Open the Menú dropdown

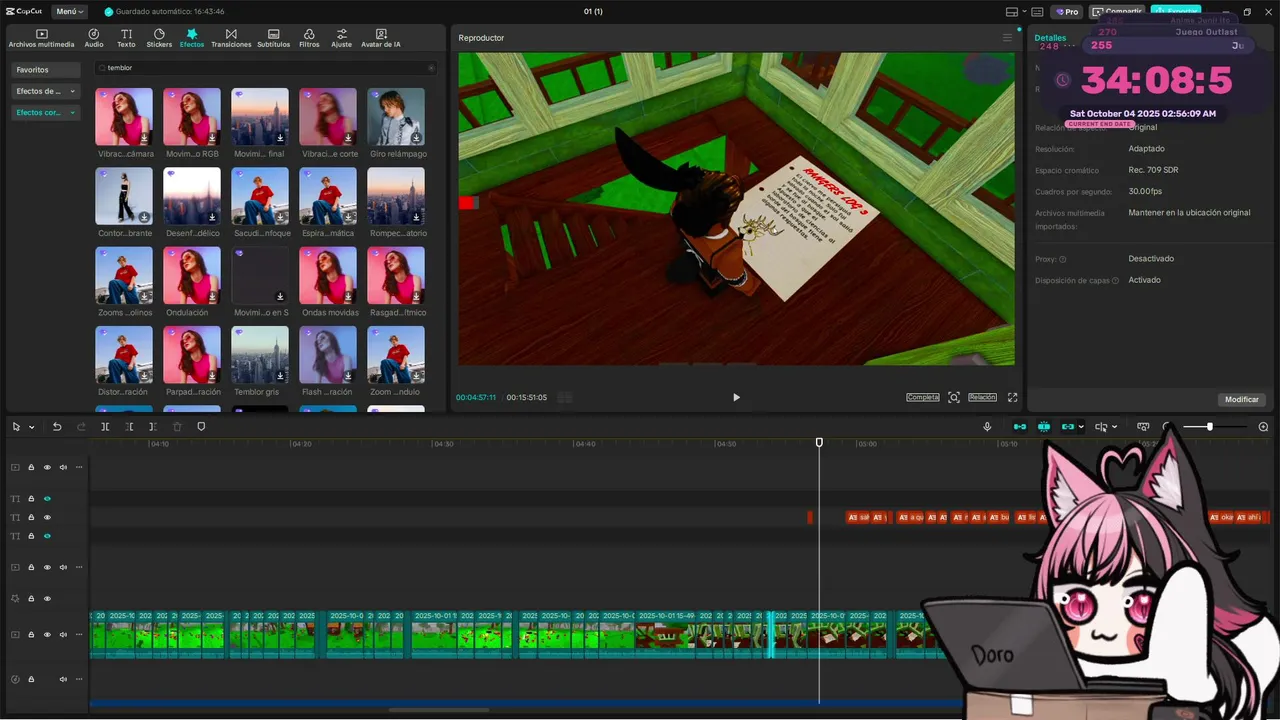[70, 12]
